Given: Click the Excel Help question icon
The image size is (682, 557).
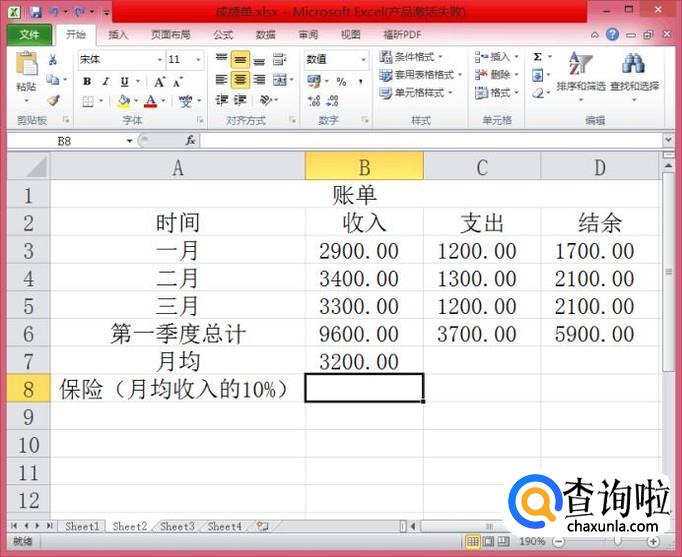Looking at the screenshot, I should (x=612, y=34).
